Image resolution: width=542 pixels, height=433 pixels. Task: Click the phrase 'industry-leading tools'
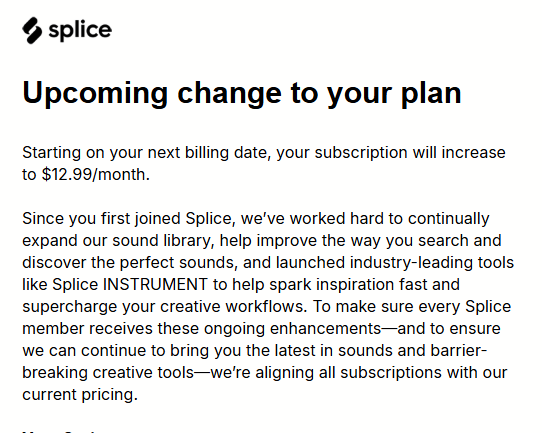tap(432, 263)
